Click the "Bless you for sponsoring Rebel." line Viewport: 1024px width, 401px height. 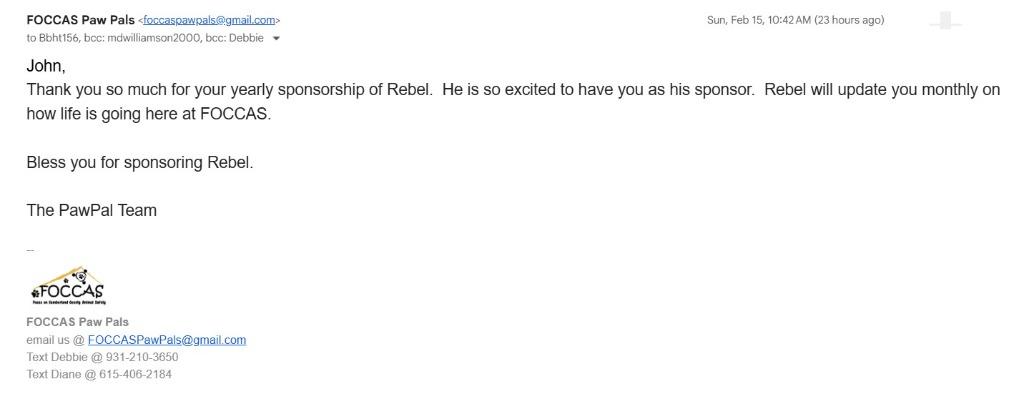(139, 162)
